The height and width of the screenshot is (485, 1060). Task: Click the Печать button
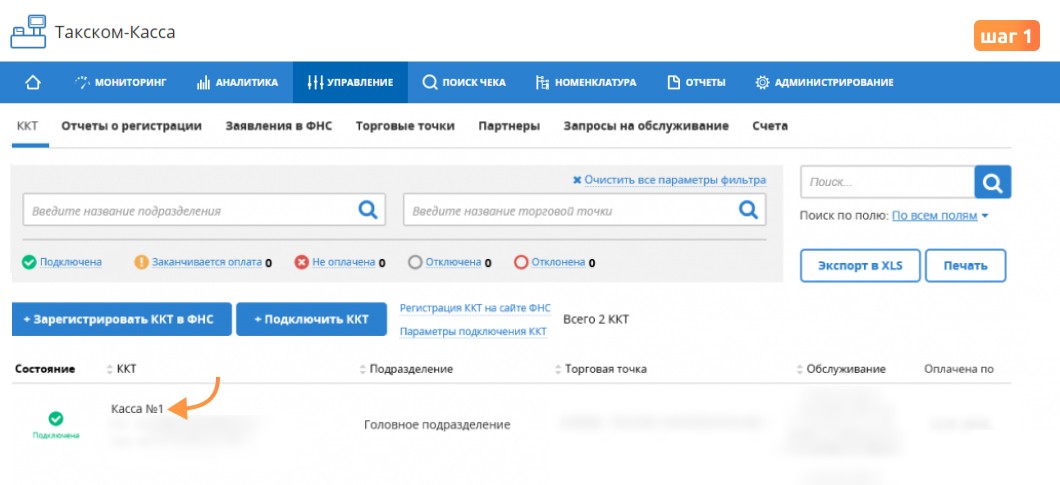[965, 265]
